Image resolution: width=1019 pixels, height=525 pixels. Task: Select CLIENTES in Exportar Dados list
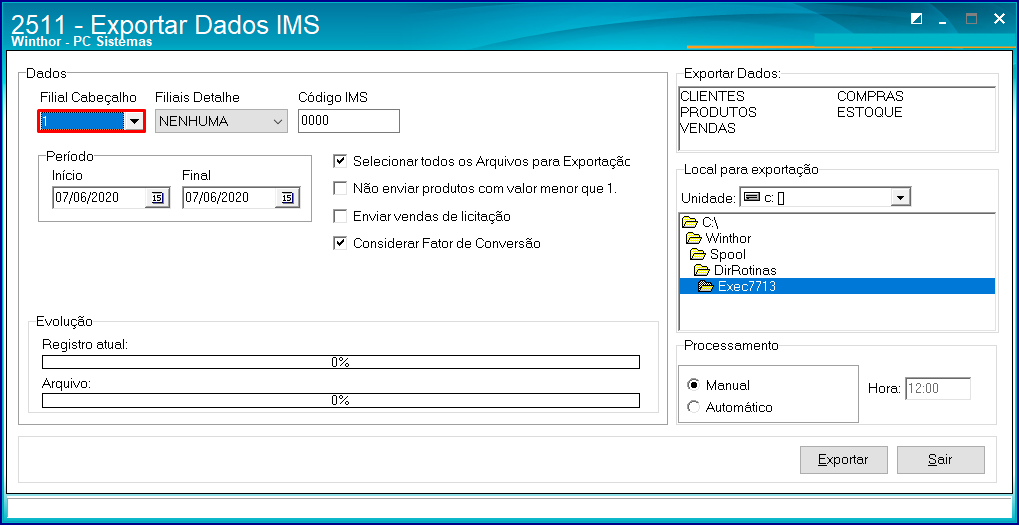pyautogui.click(x=712, y=96)
